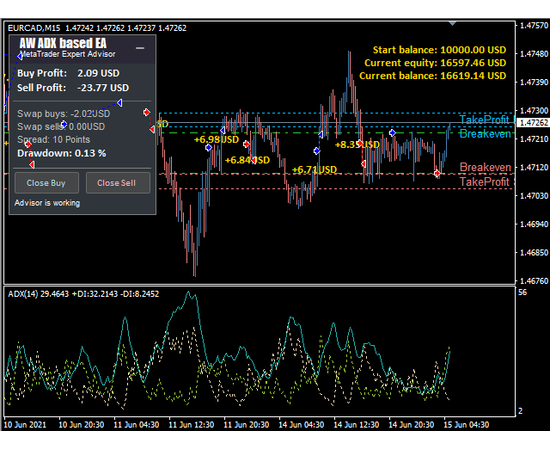This screenshot has width=550, height=450.
Task: Click the 1.47030 price axis label
Action: point(534,196)
